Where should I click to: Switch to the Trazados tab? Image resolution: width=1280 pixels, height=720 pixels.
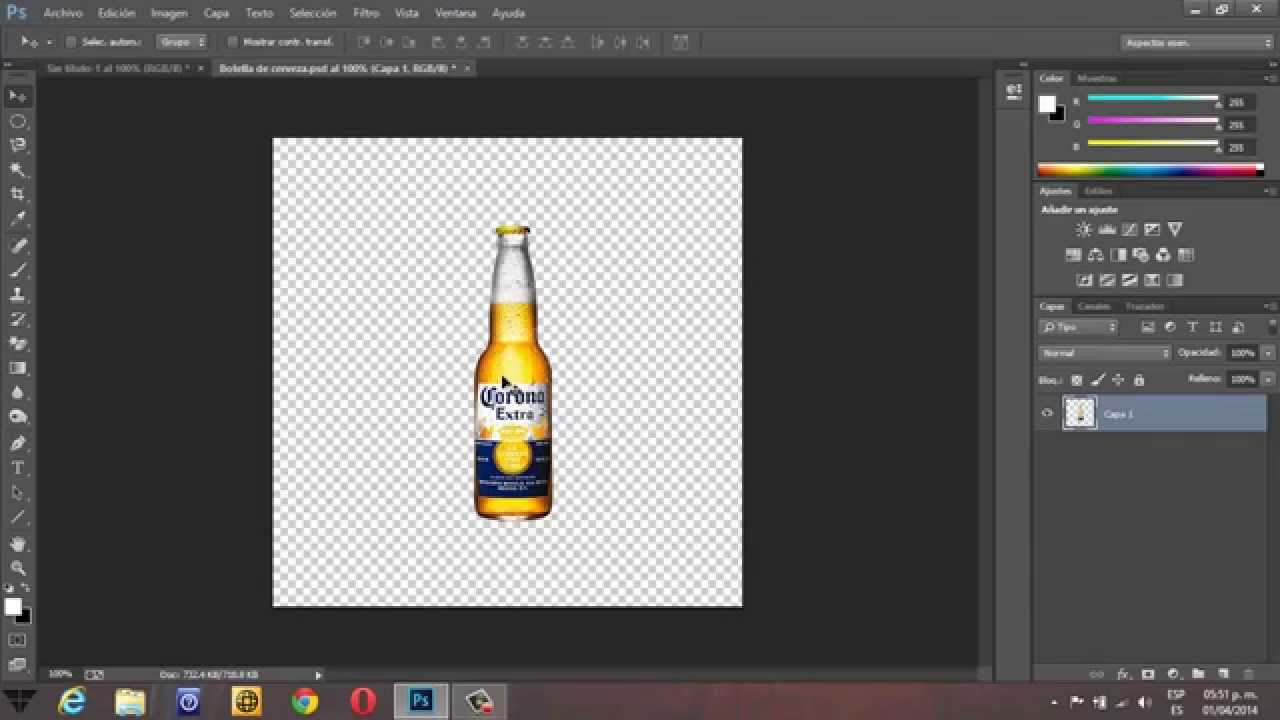click(x=1144, y=306)
